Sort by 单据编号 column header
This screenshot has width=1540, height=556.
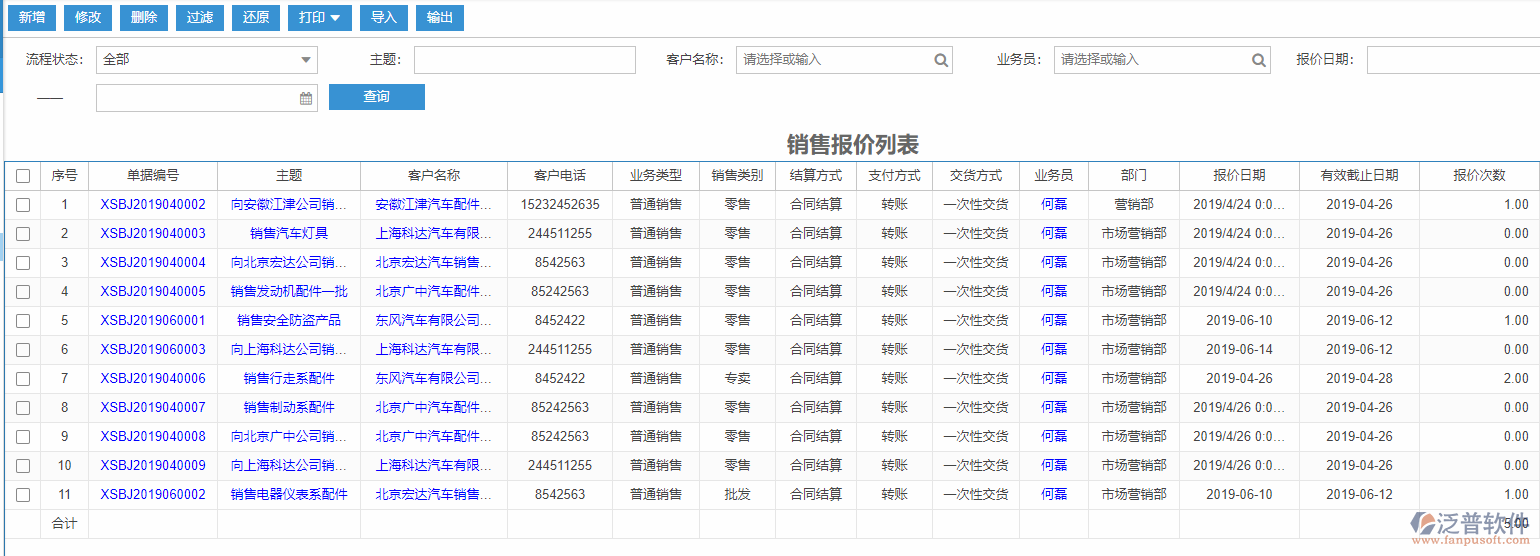[x=153, y=175]
